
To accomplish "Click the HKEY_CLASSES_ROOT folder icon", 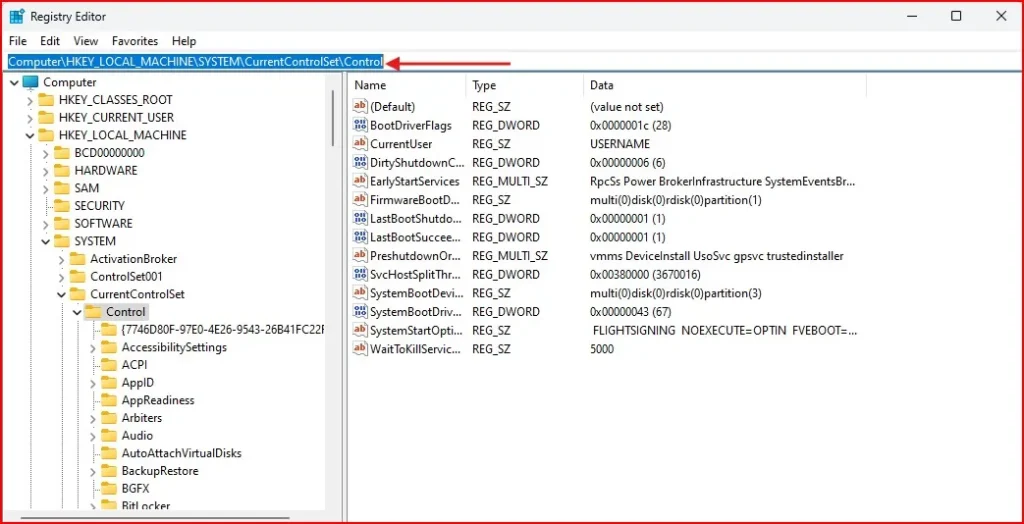I will tap(46, 100).
